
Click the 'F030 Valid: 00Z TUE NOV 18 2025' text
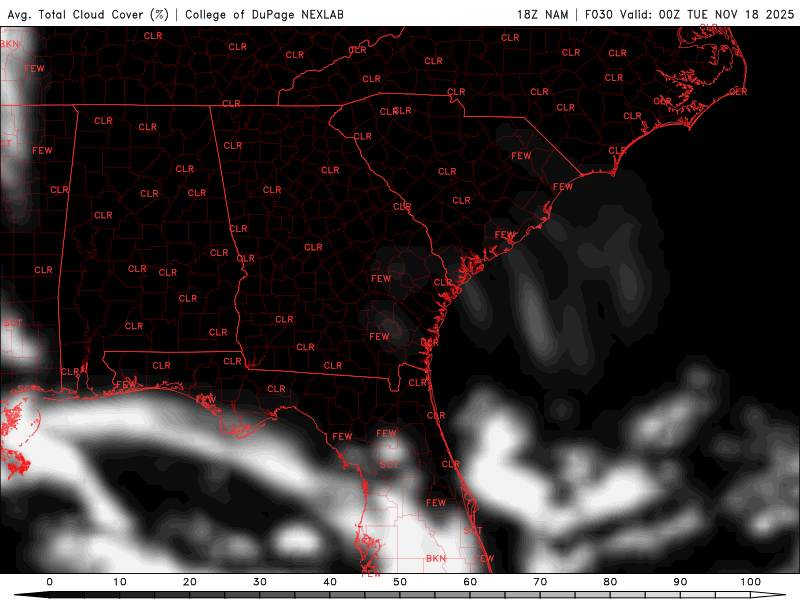(x=689, y=14)
